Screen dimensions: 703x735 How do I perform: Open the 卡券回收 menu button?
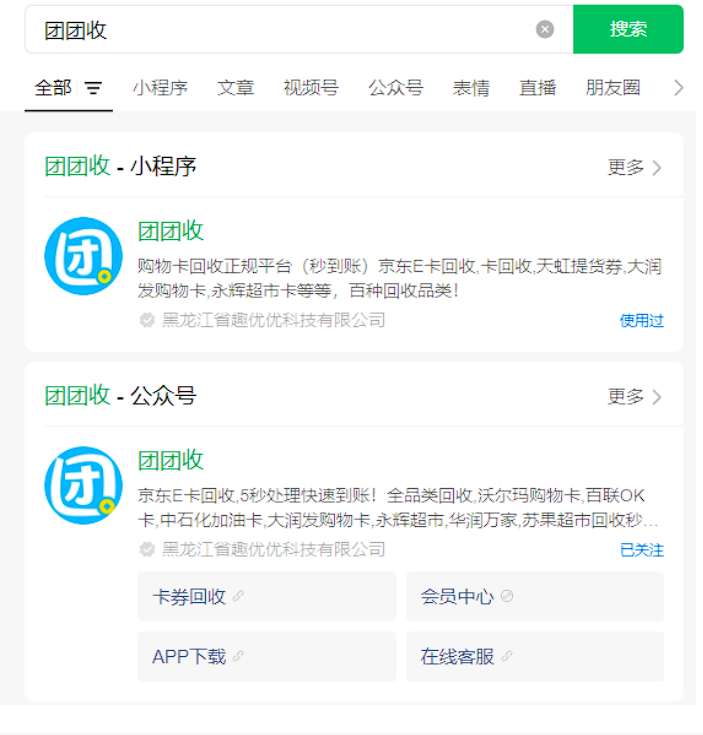267,596
